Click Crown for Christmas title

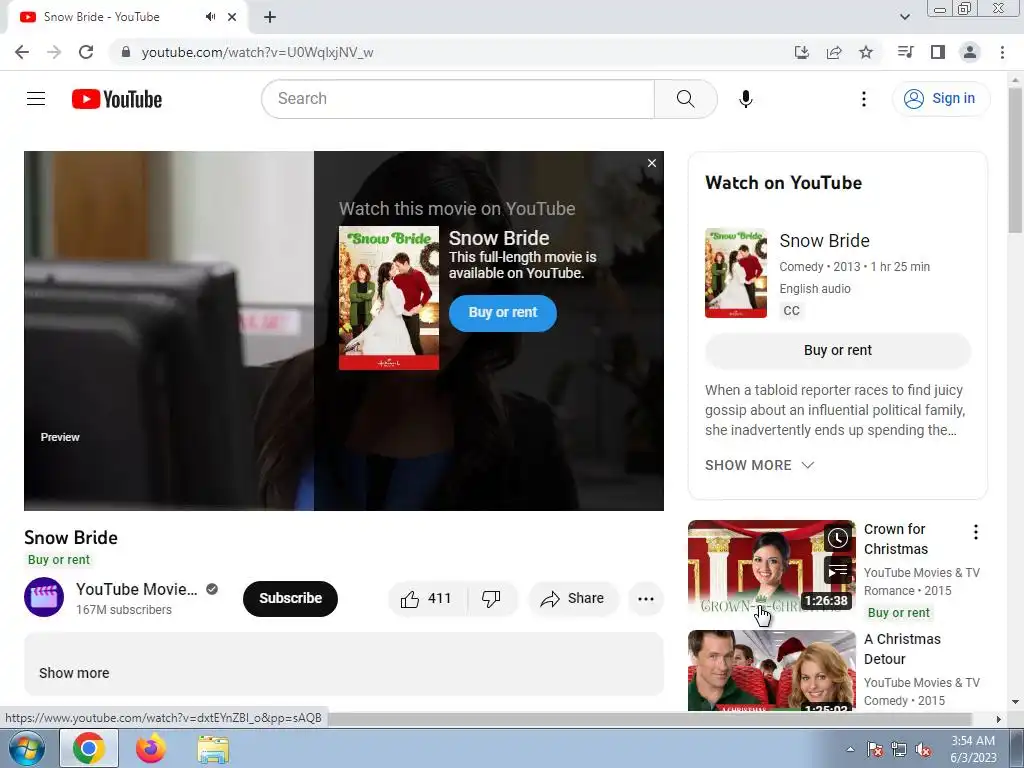pos(895,539)
